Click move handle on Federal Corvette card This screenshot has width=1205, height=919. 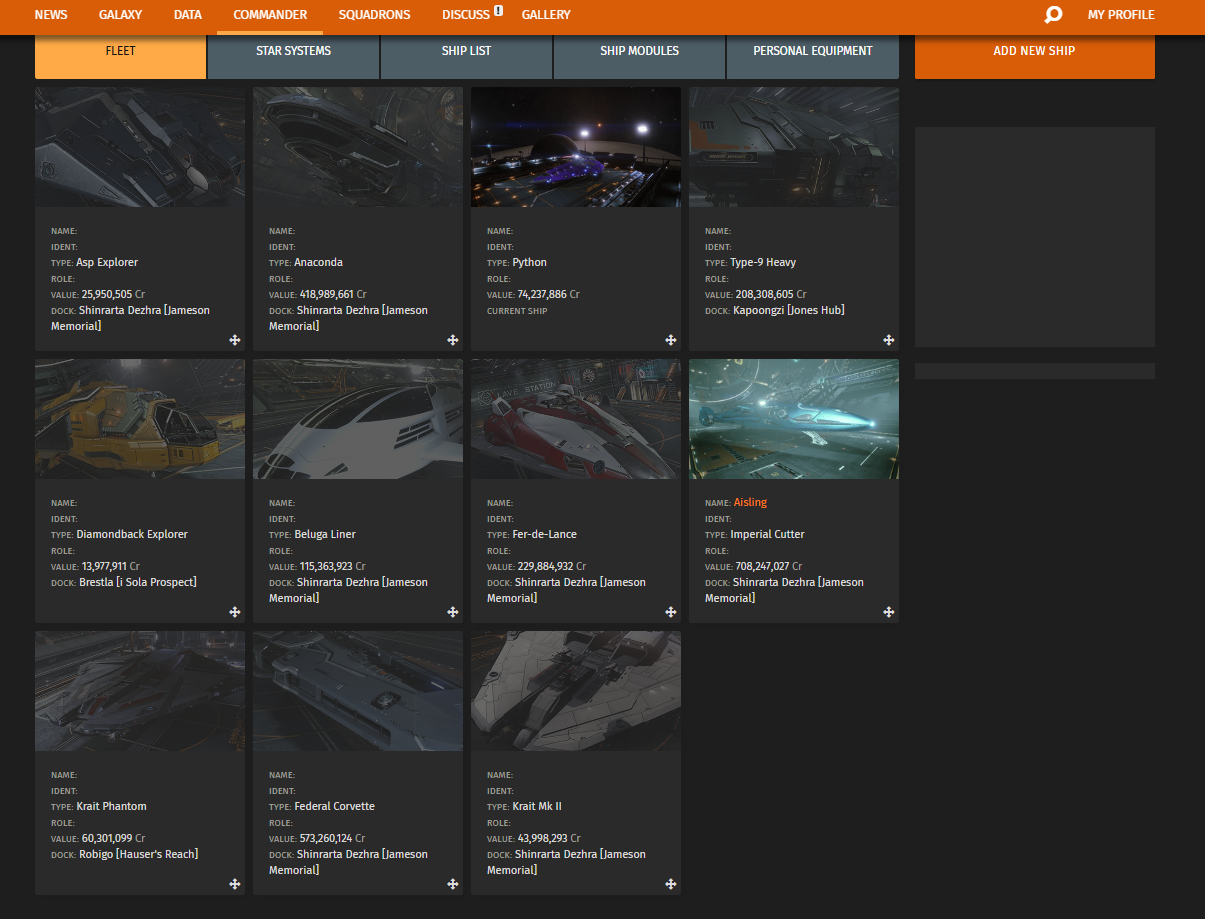click(453, 884)
